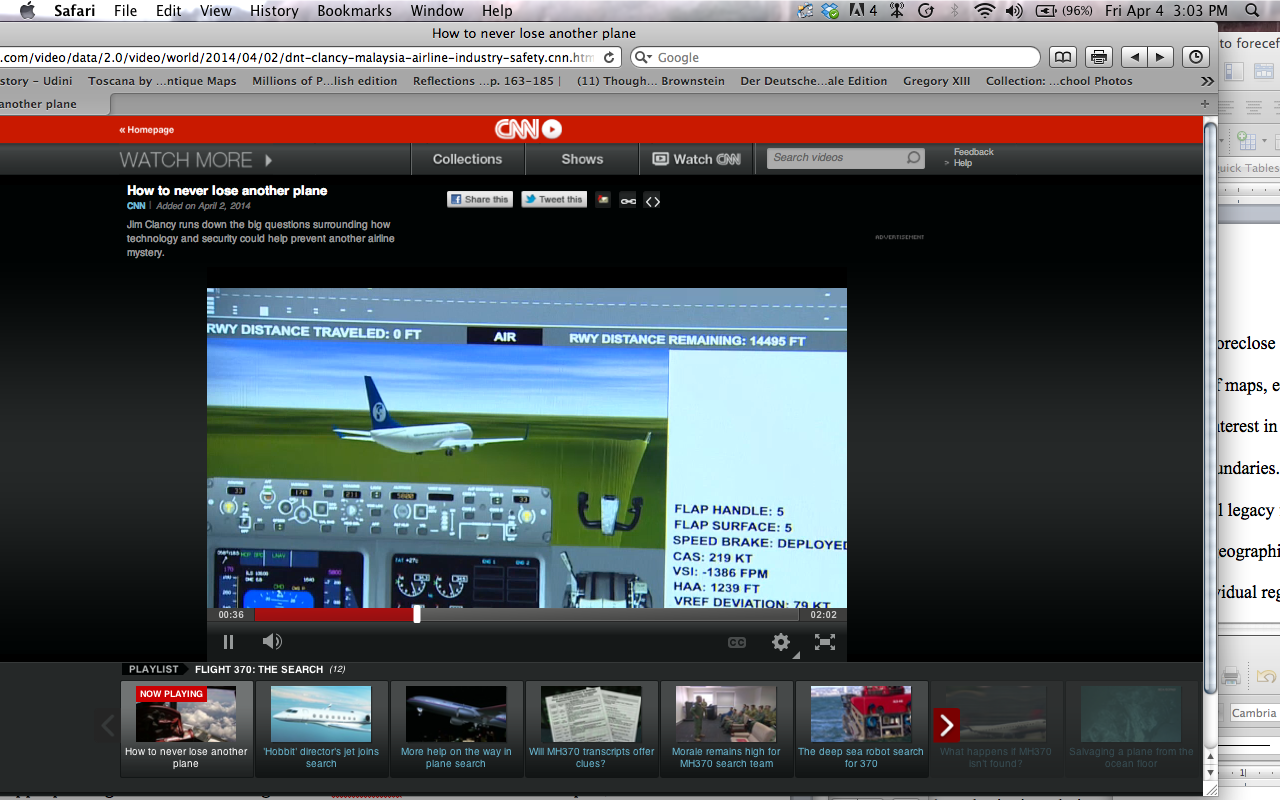Reload the page from the address bar
This screenshot has height=800, width=1280.
click(609, 58)
